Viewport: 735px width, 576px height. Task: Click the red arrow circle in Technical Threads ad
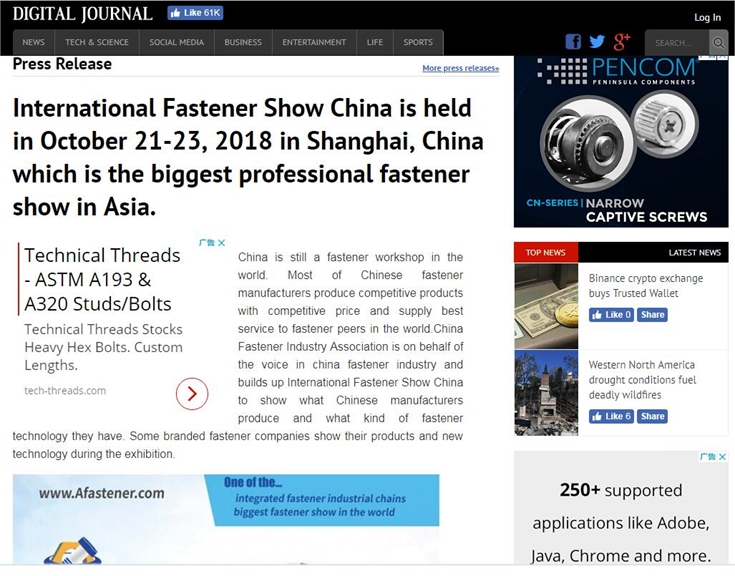[192, 394]
